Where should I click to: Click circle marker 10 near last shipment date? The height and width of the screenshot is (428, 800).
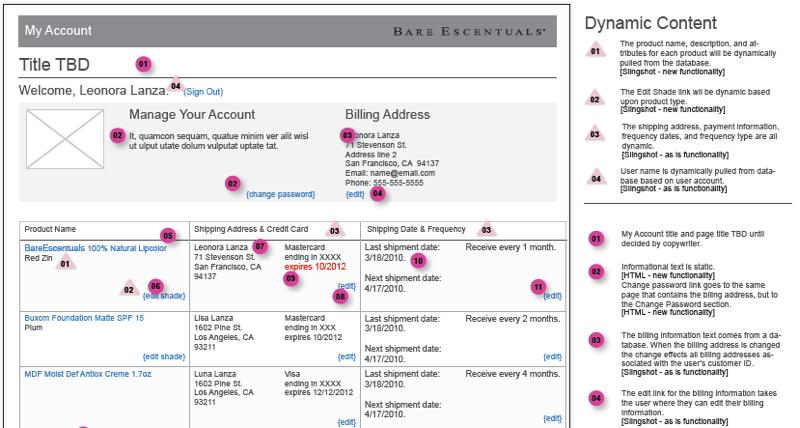419,261
